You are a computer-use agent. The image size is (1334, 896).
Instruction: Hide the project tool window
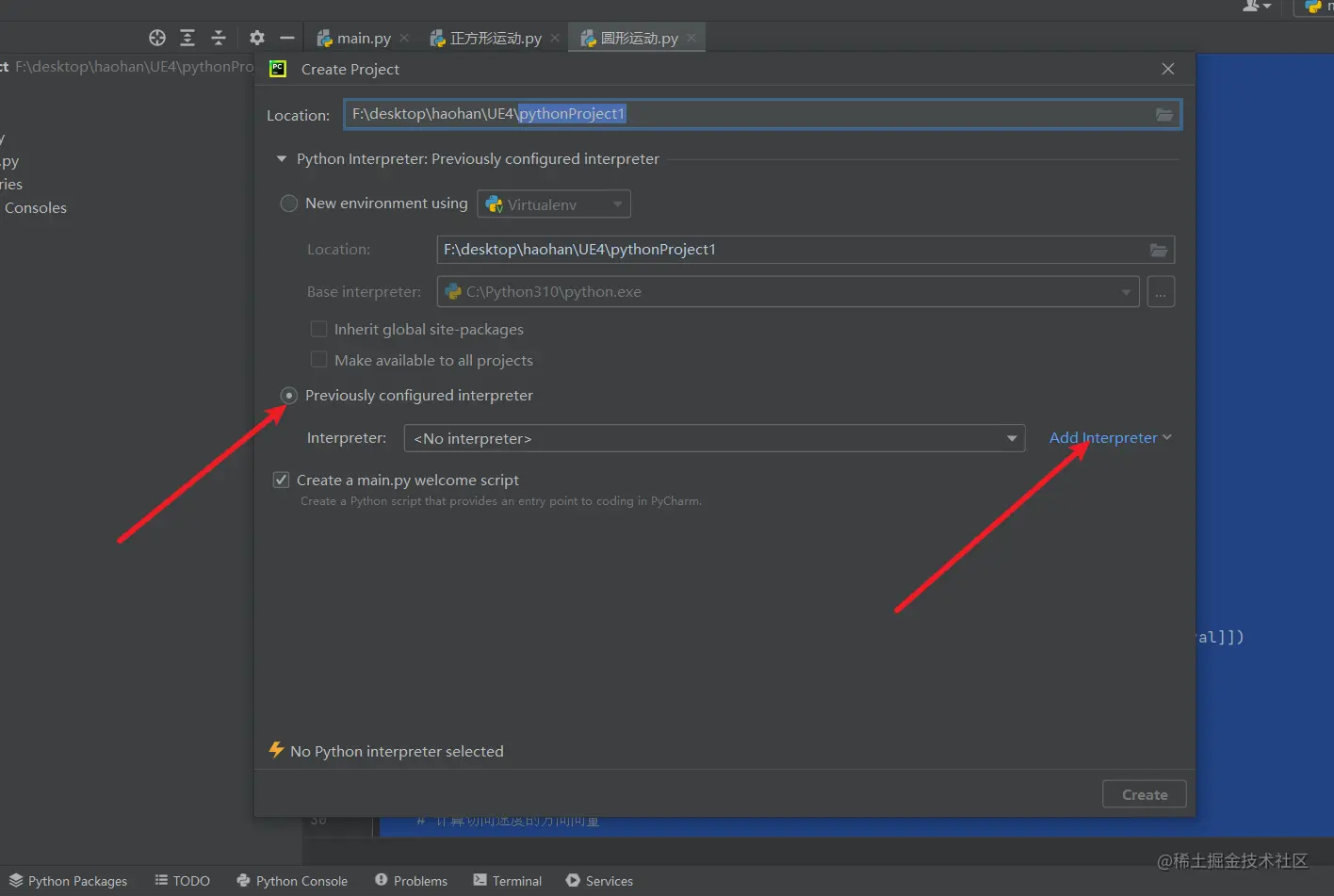click(287, 38)
